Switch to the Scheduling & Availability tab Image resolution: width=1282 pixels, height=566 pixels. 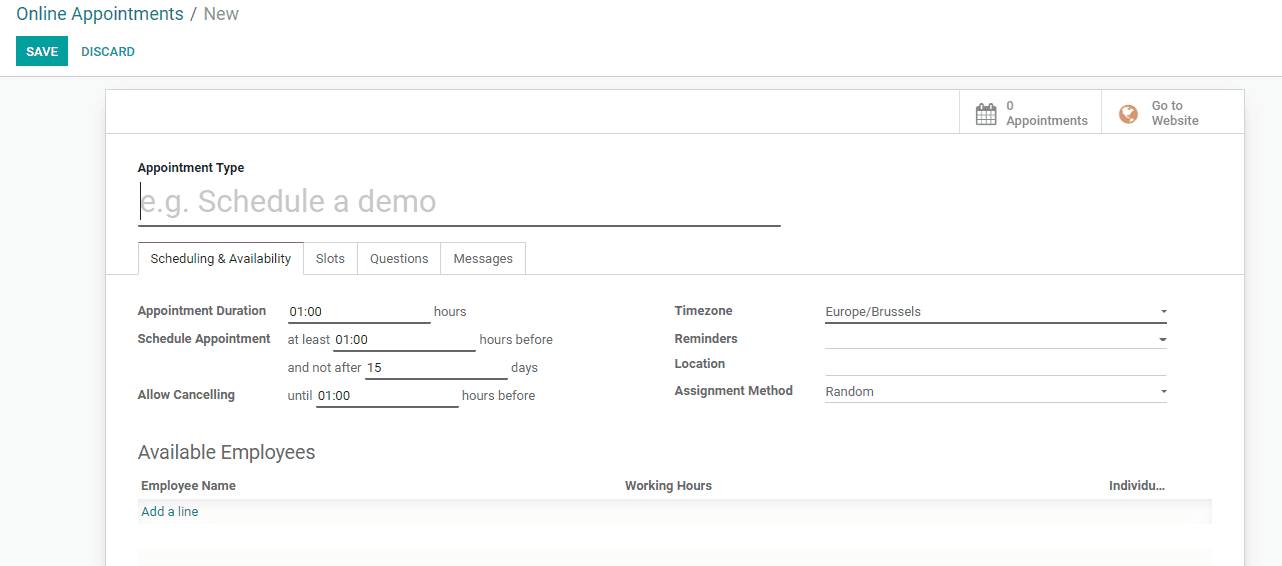(221, 258)
